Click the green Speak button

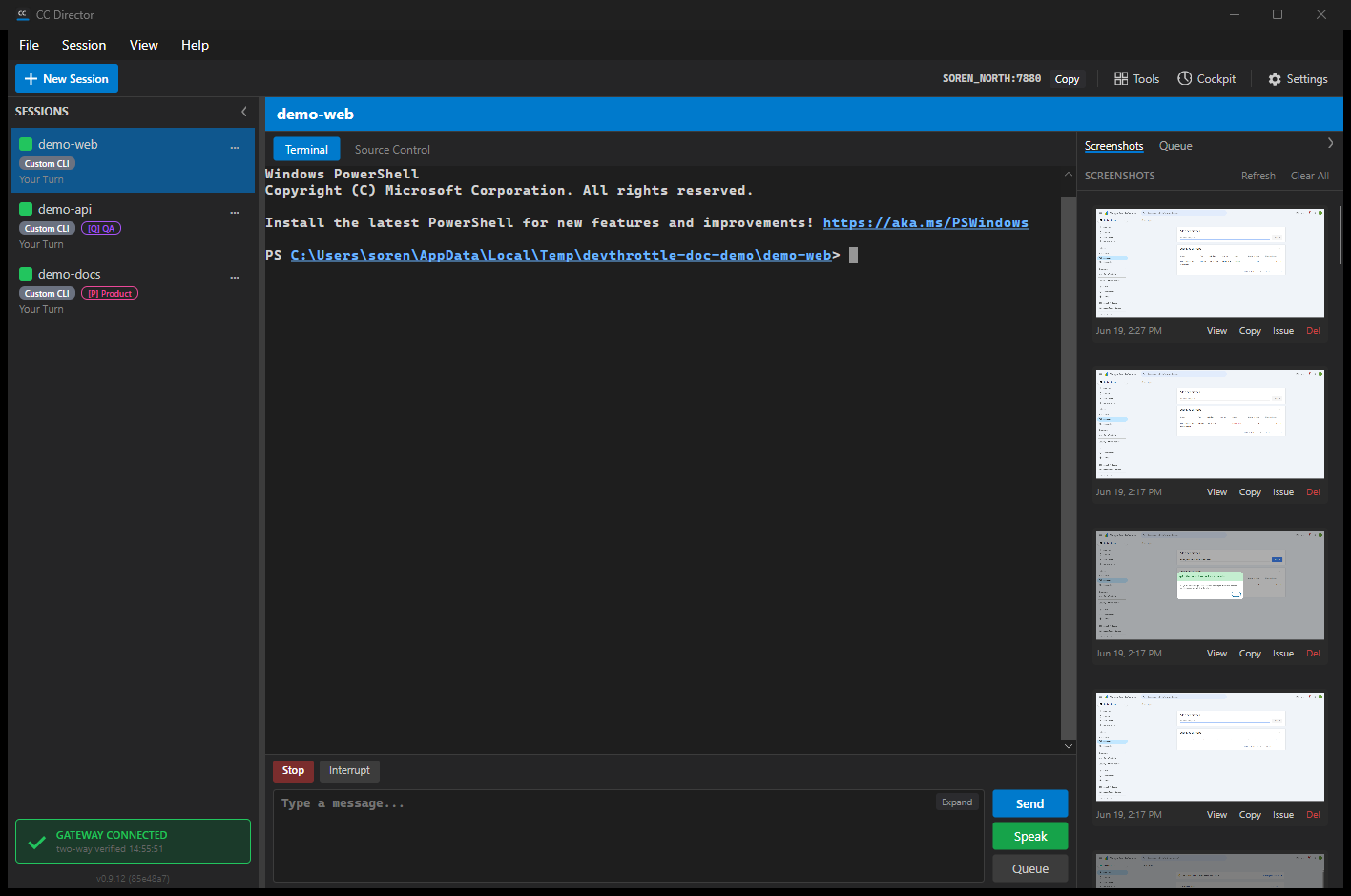pos(1029,837)
